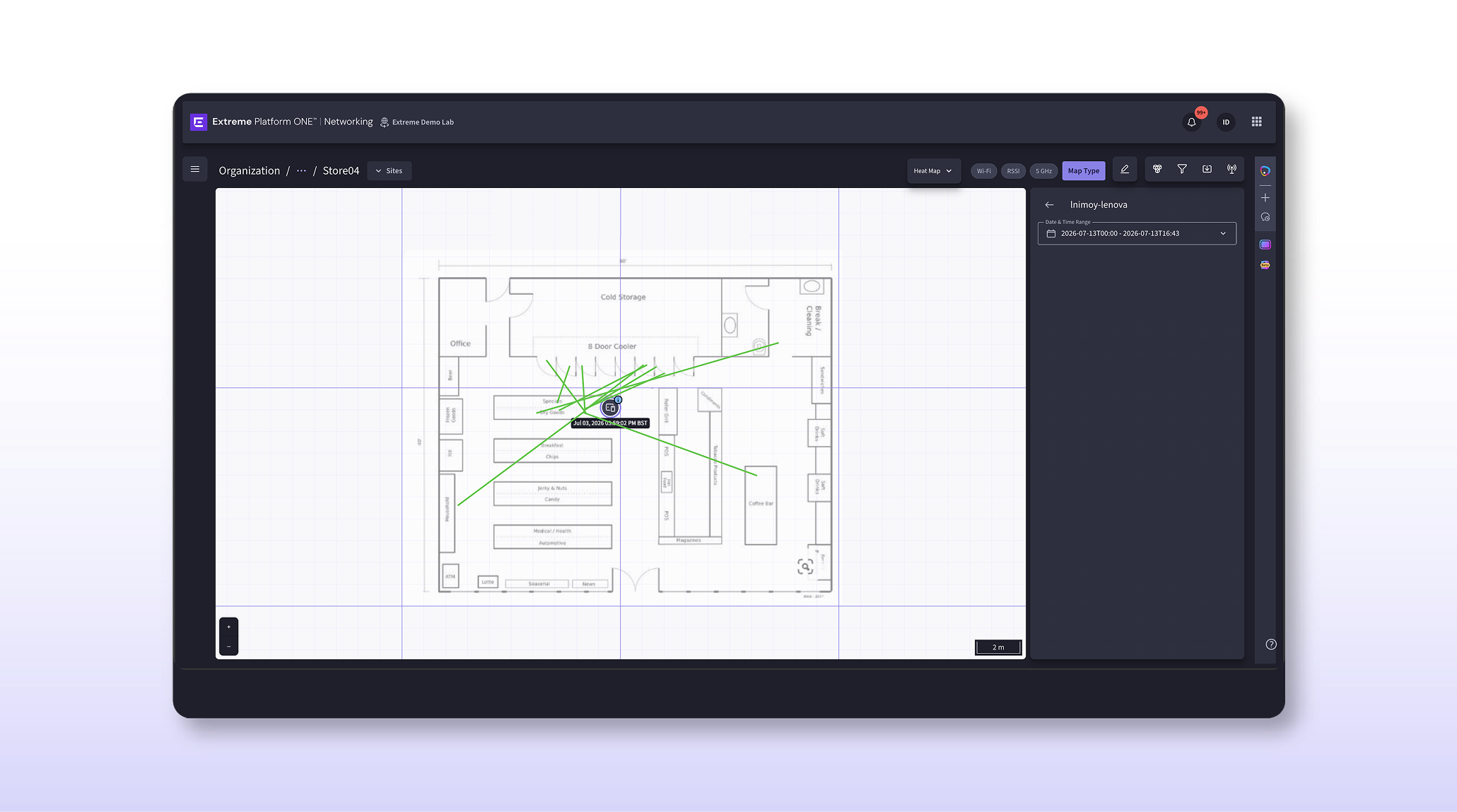
Task: Click the 8 Door Cooler label
Action: tap(612, 346)
